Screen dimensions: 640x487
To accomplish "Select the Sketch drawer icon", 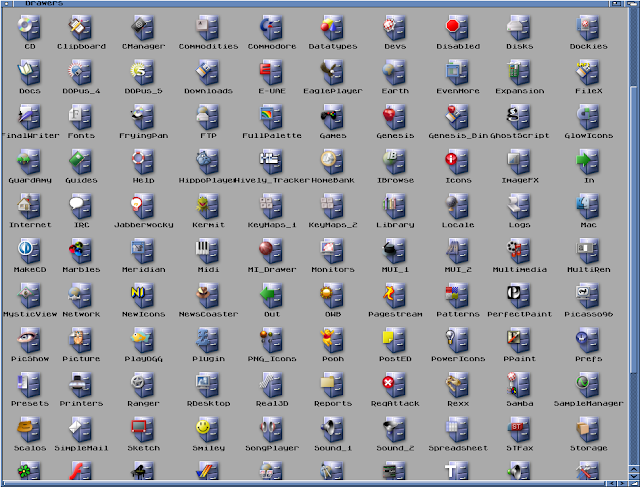I will pos(143,429).
